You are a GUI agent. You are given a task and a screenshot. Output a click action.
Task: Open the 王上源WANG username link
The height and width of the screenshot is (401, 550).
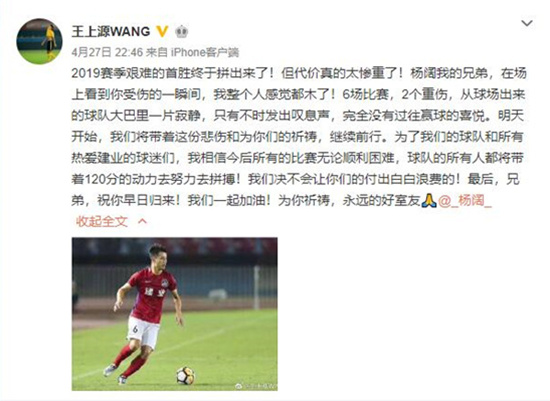111,32
